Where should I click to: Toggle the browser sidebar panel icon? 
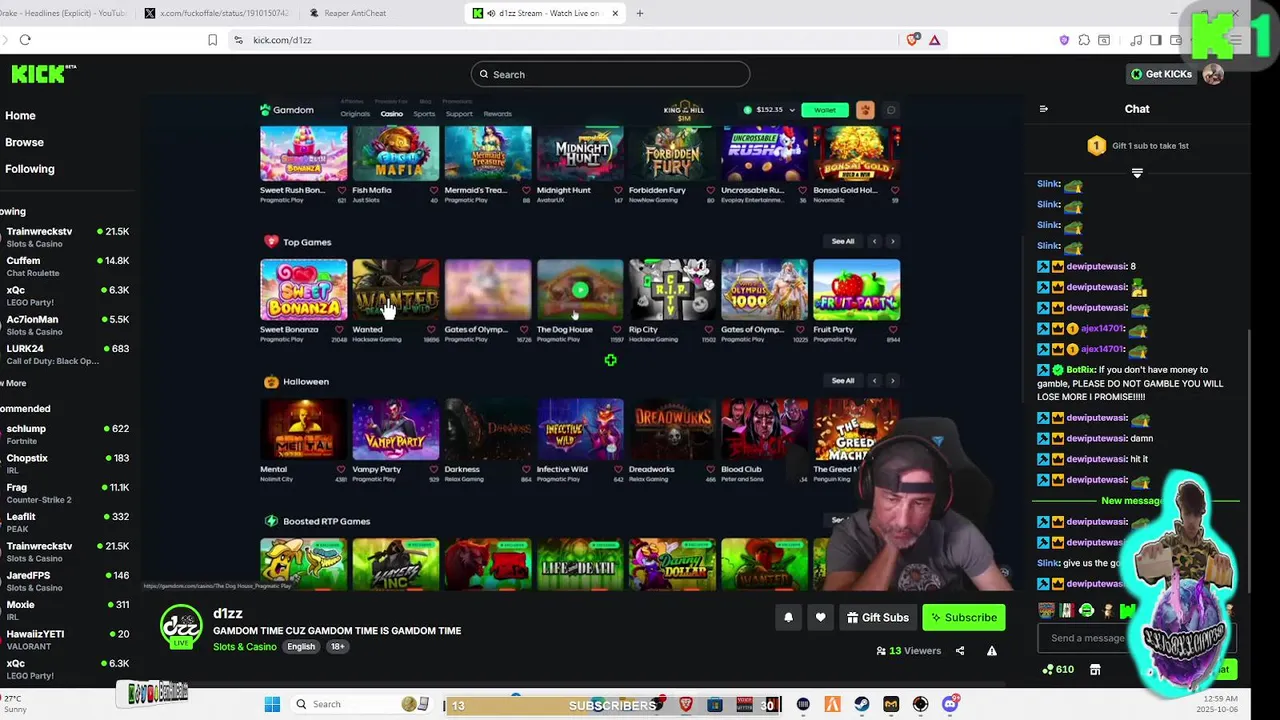coord(1155,40)
